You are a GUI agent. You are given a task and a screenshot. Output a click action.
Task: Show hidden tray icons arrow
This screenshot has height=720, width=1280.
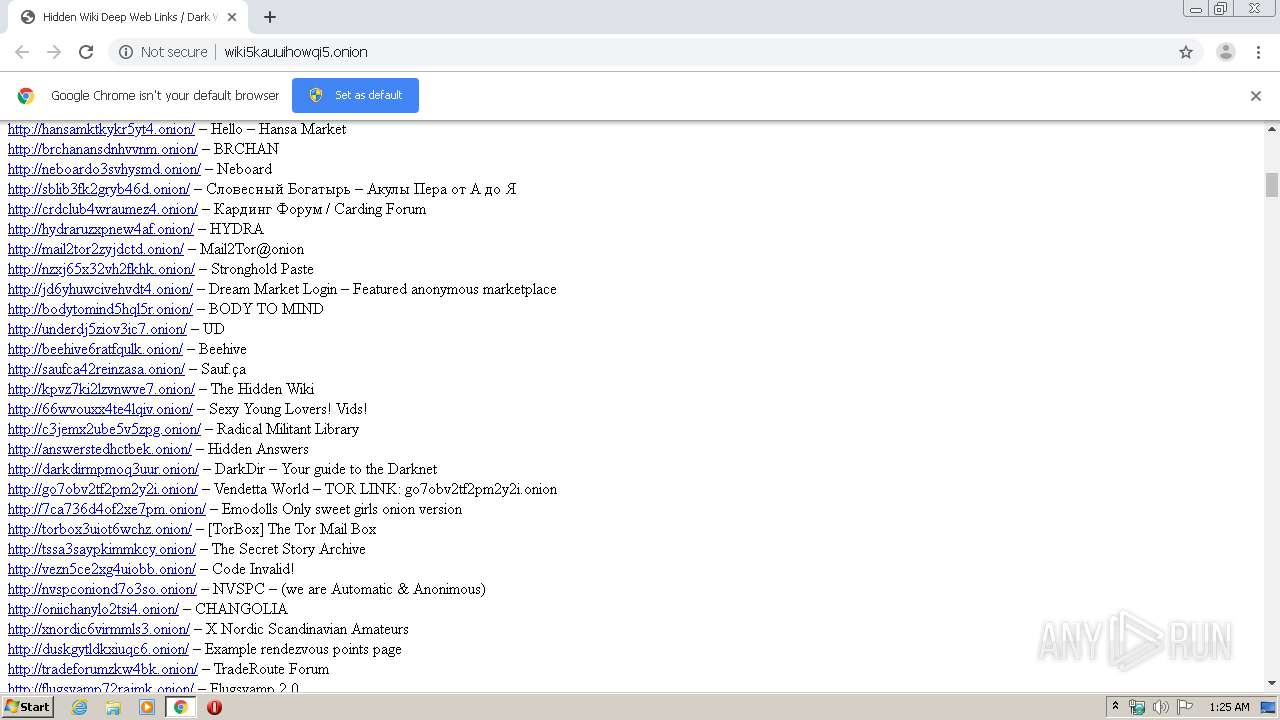coord(1115,707)
